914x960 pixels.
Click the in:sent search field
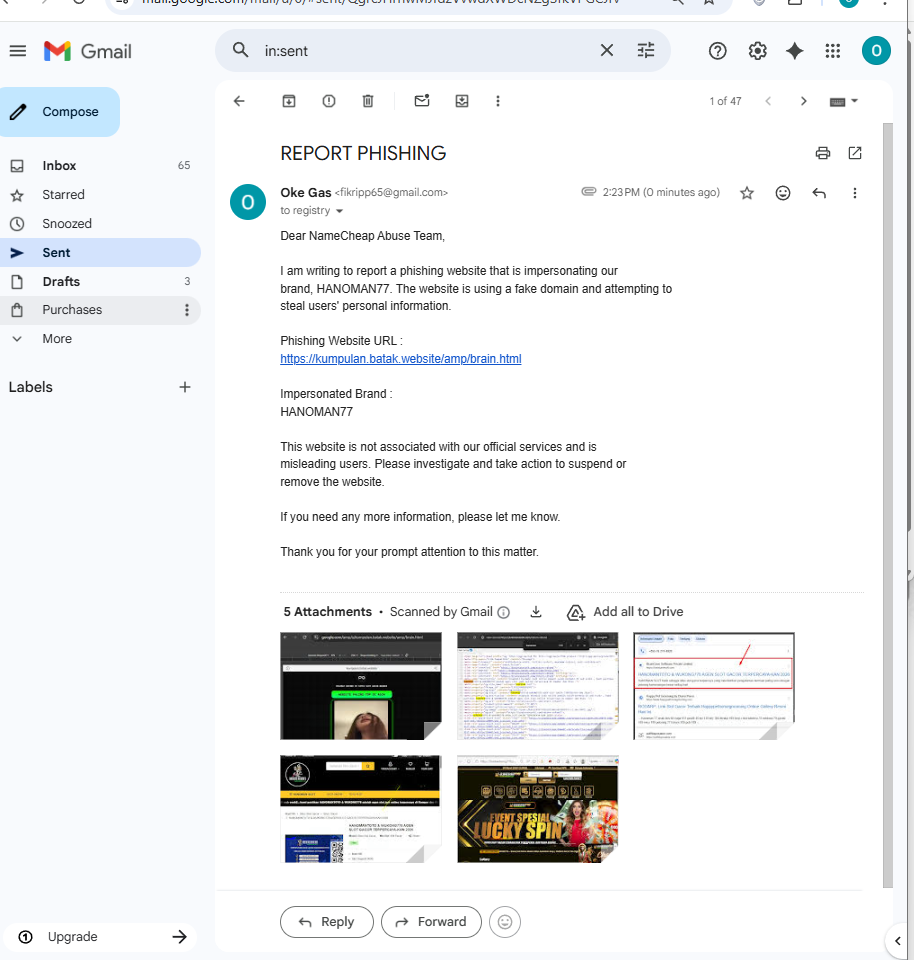click(x=422, y=51)
